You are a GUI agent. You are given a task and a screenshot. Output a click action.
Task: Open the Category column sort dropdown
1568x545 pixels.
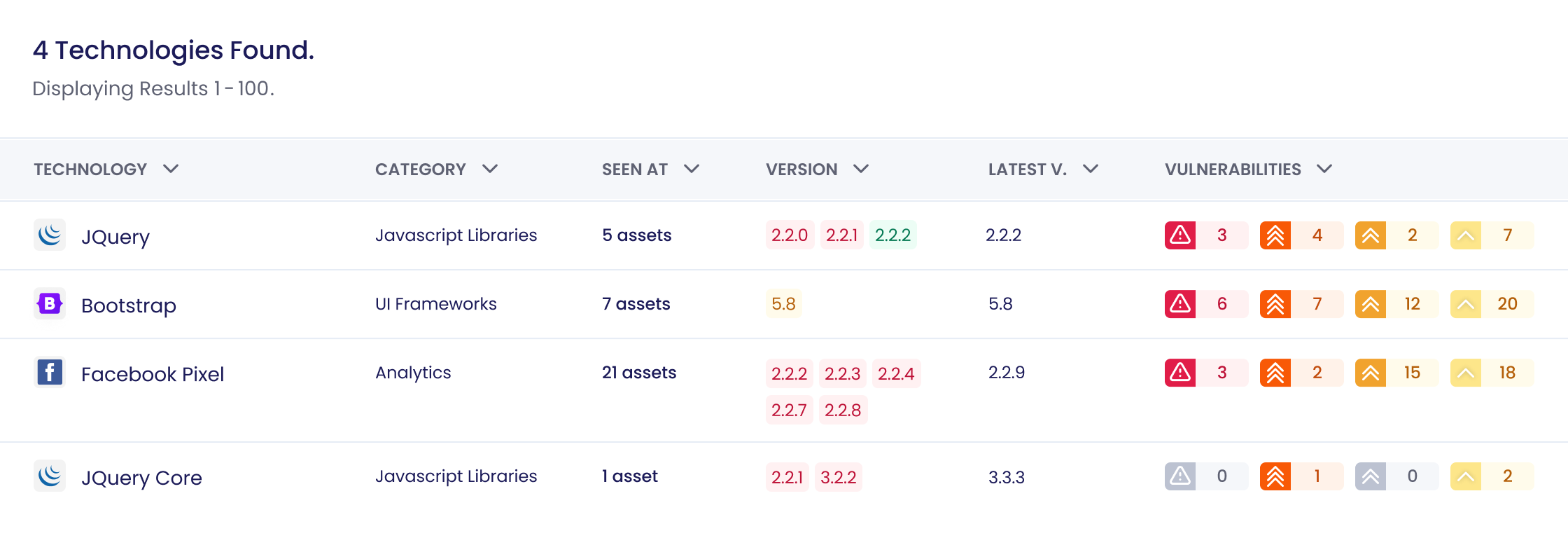coord(490,169)
